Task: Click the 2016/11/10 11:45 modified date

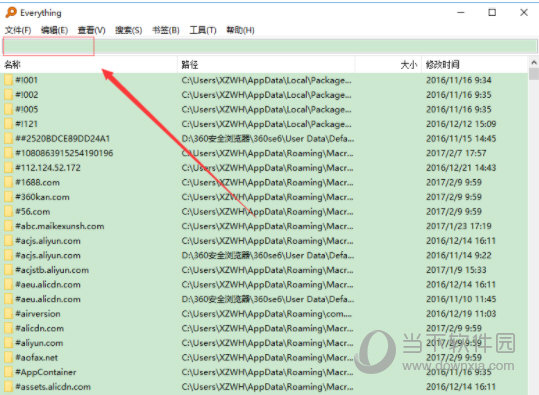Action: [461, 299]
